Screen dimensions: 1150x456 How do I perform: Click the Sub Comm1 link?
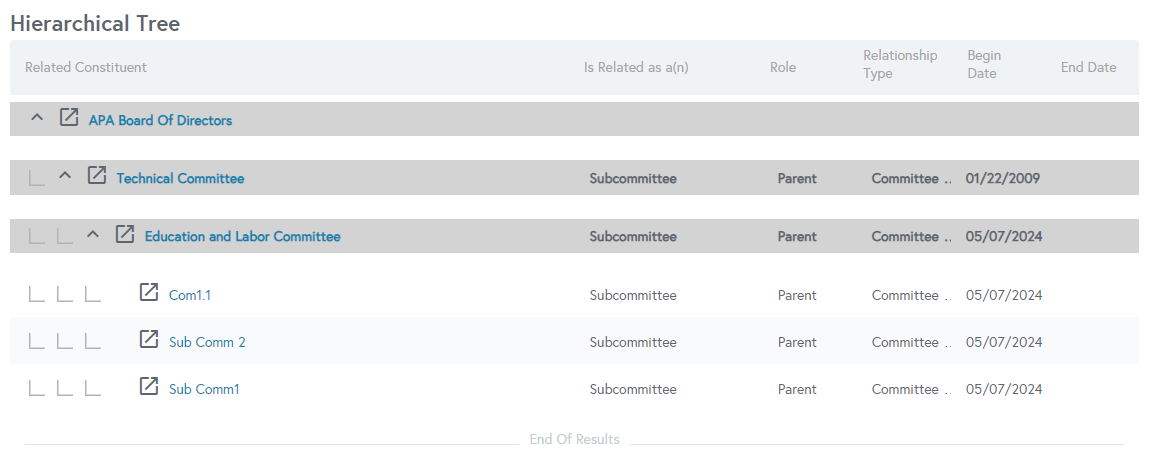[205, 389]
